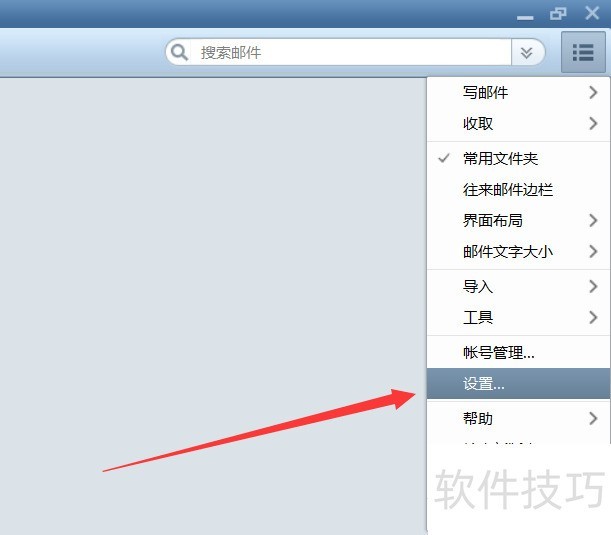Screen dimensions: 611x535
Task: Open the 导入 menu entry
Action: (478, 286)
